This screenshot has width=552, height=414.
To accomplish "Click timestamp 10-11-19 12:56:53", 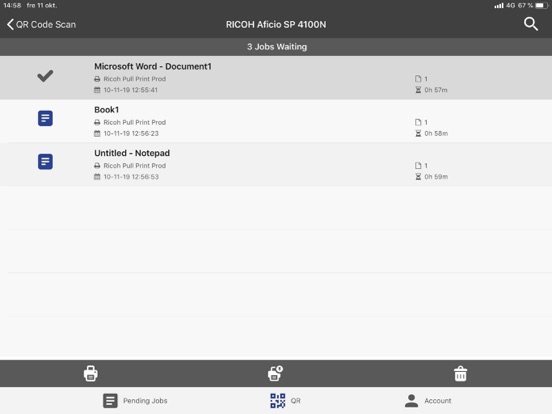I will click(131, 177).
